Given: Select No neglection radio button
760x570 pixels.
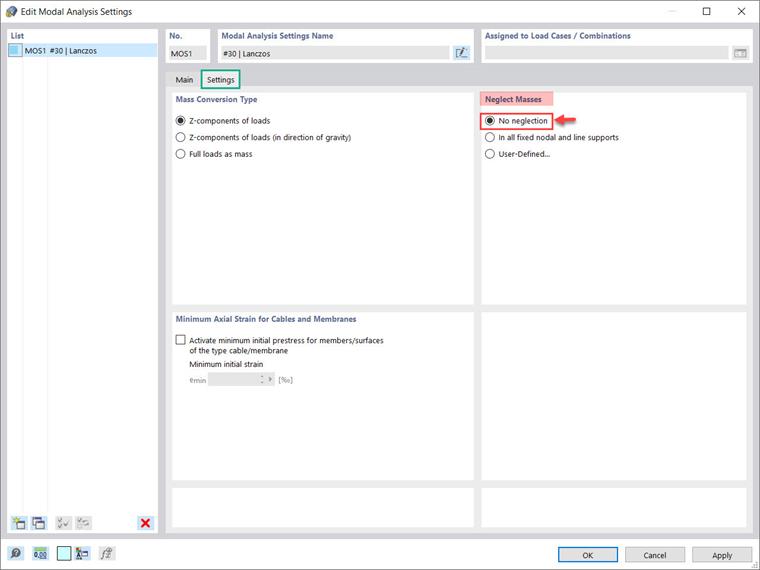Looking at the screenshot, I should pos(490,121).
